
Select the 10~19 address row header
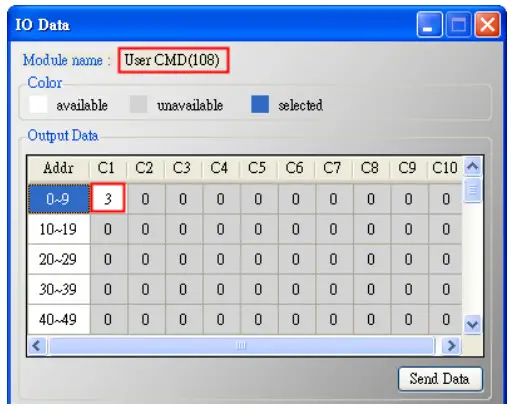[x=59, y=229]
